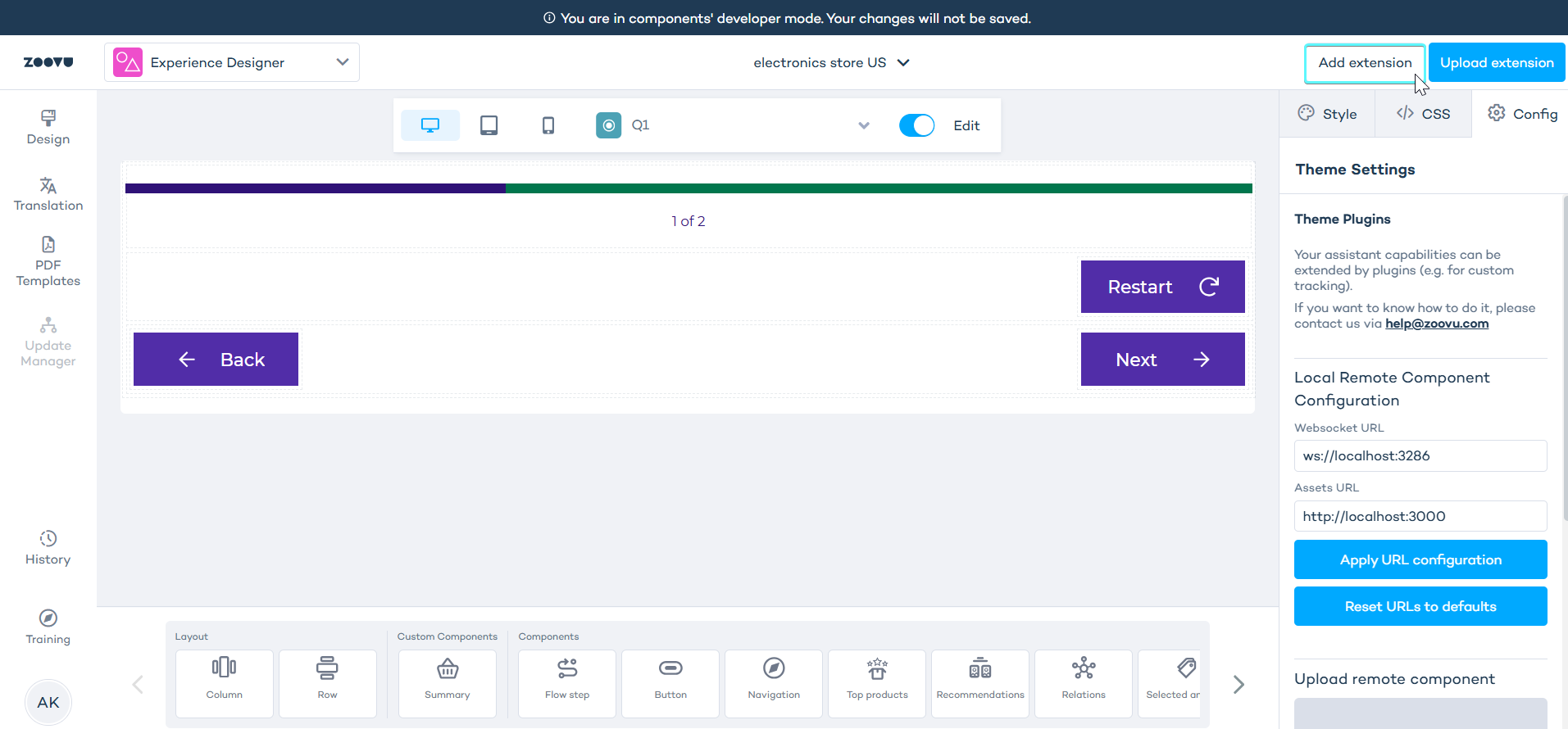Select the Flow step component
This screenshot has height=729, width=1568.
click(567, 684)
